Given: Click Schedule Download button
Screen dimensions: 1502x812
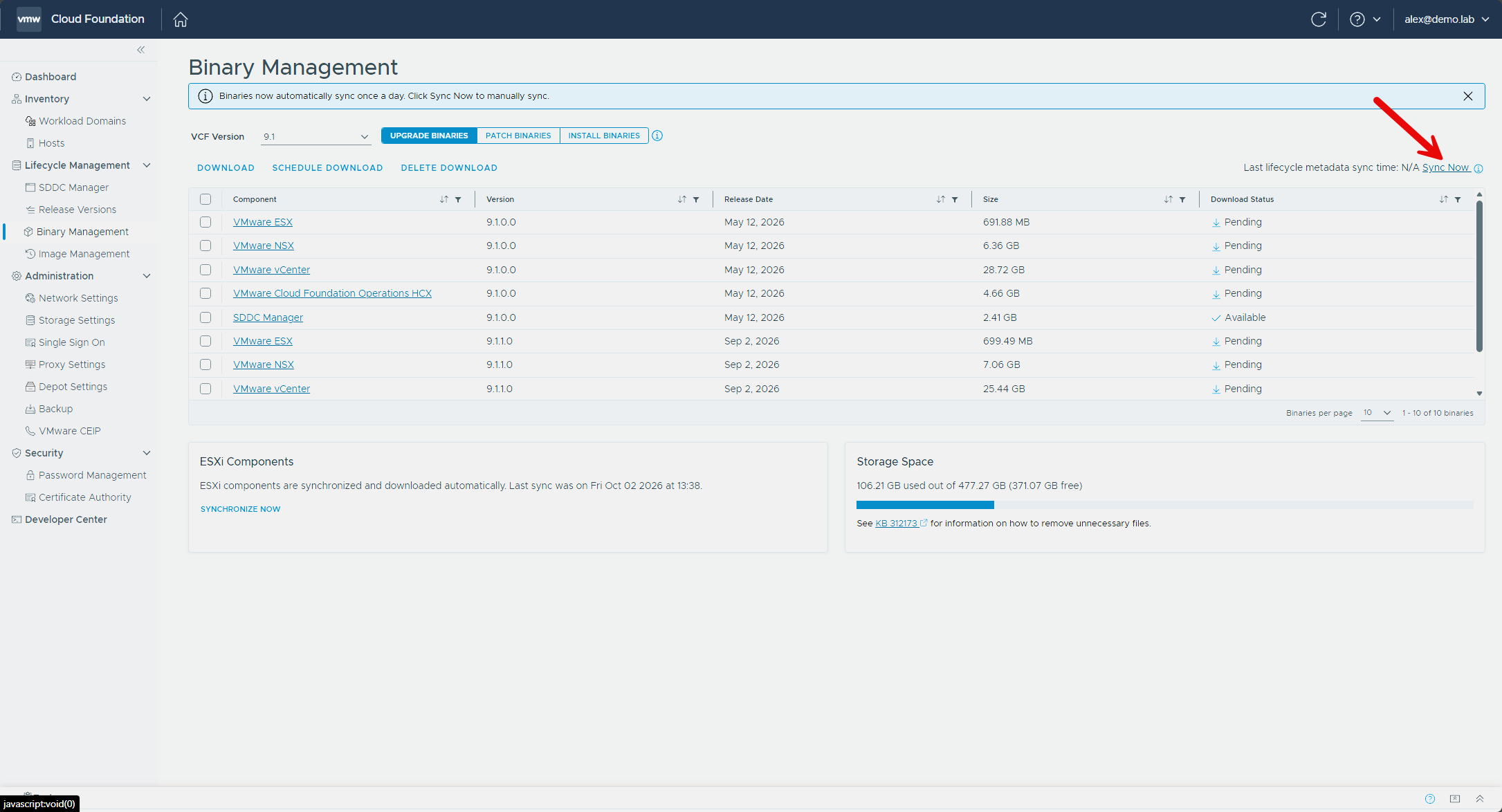Looking at the screenshot, I should [x=327, y=168].
